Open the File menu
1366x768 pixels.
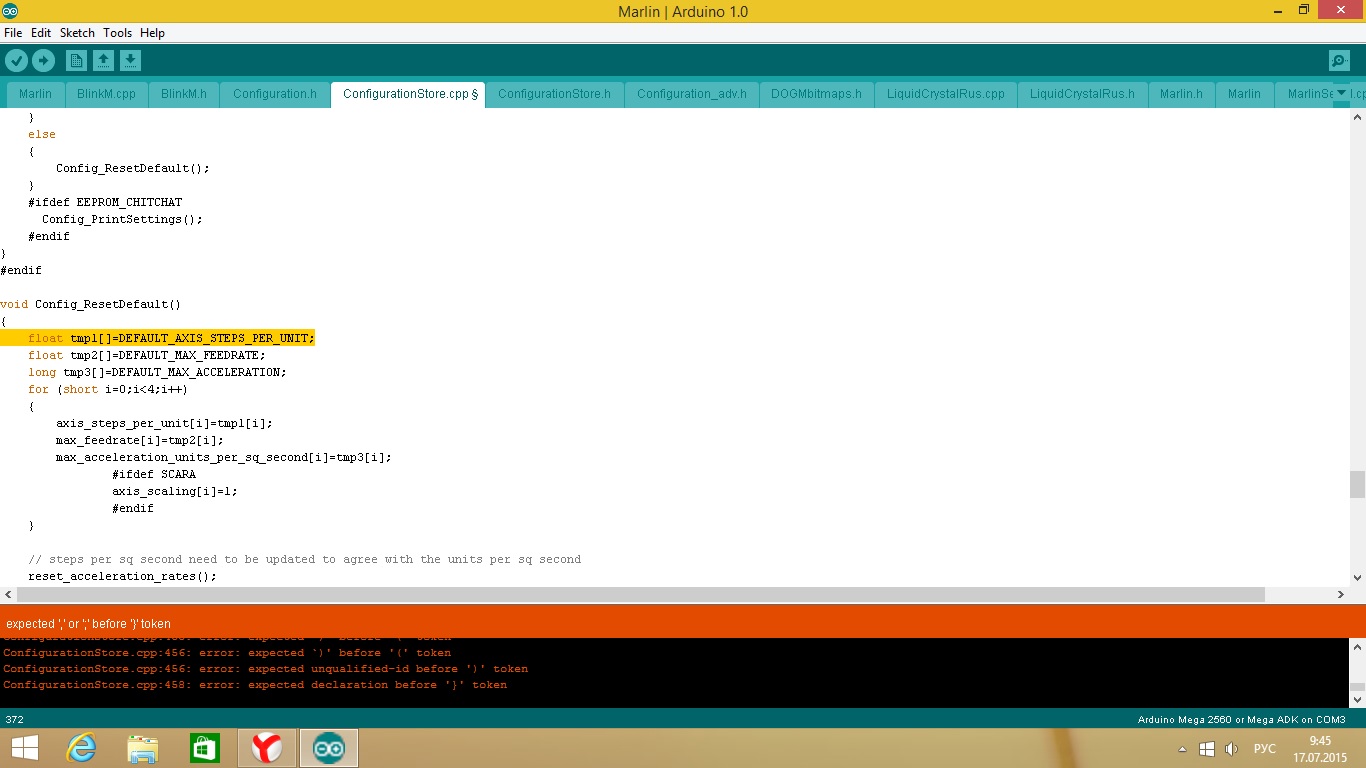[13, 33]
